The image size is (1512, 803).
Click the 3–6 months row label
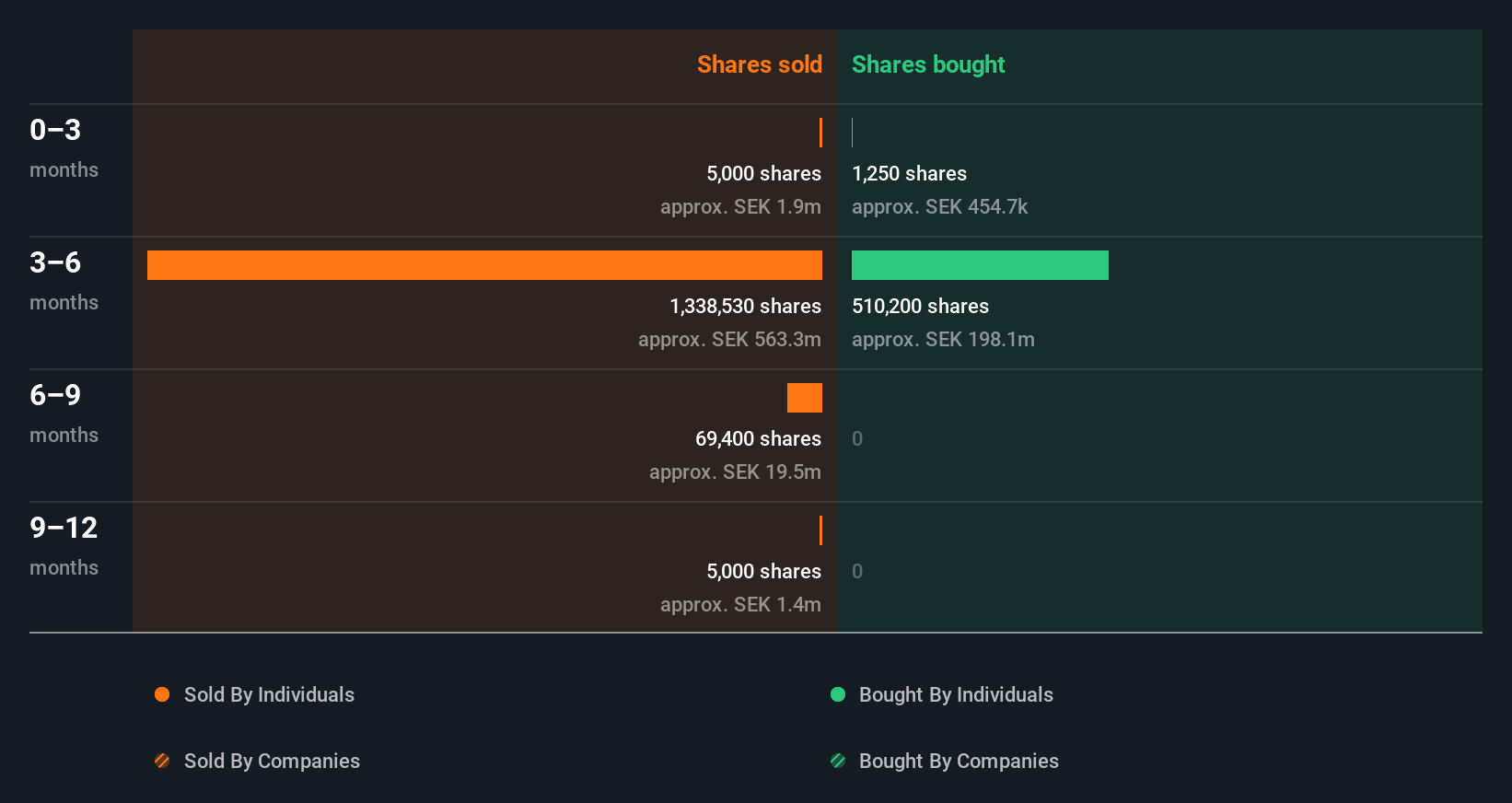click(64, 280)
